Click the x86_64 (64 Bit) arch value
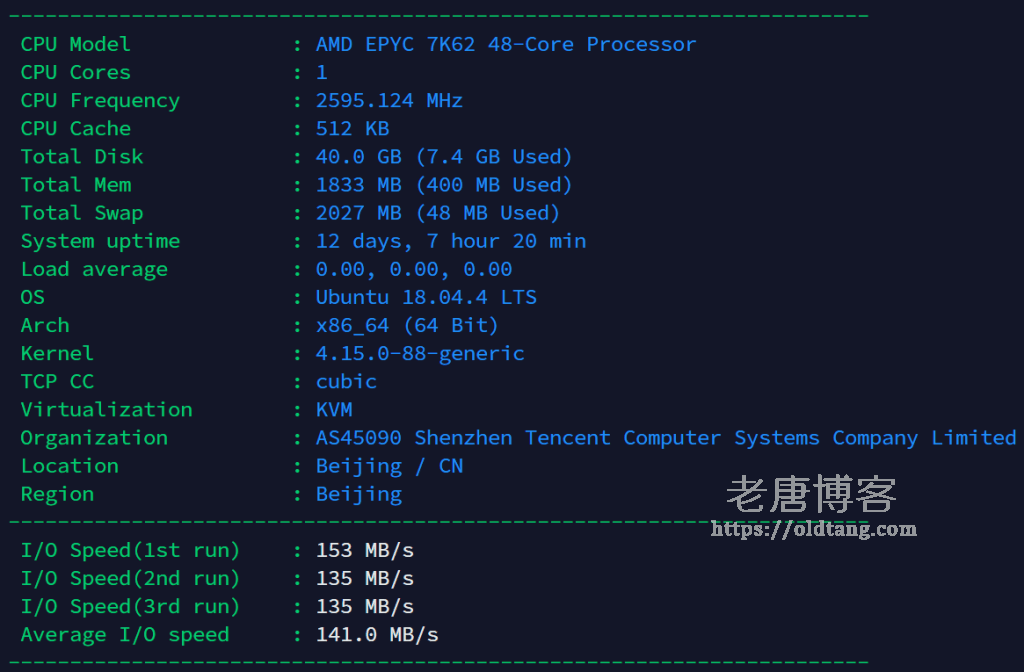 407,325
